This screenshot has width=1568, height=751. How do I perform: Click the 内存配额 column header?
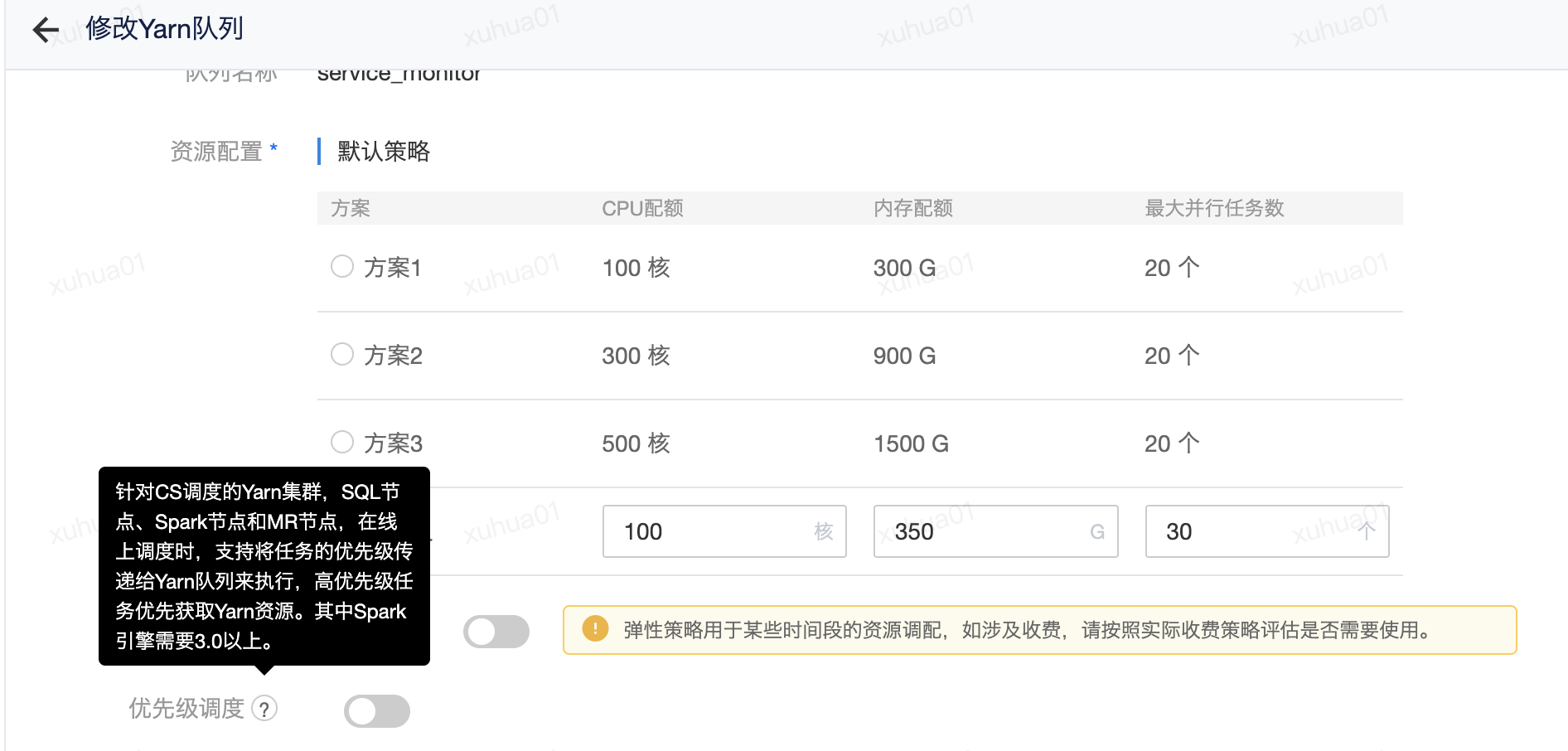[912, 208]
